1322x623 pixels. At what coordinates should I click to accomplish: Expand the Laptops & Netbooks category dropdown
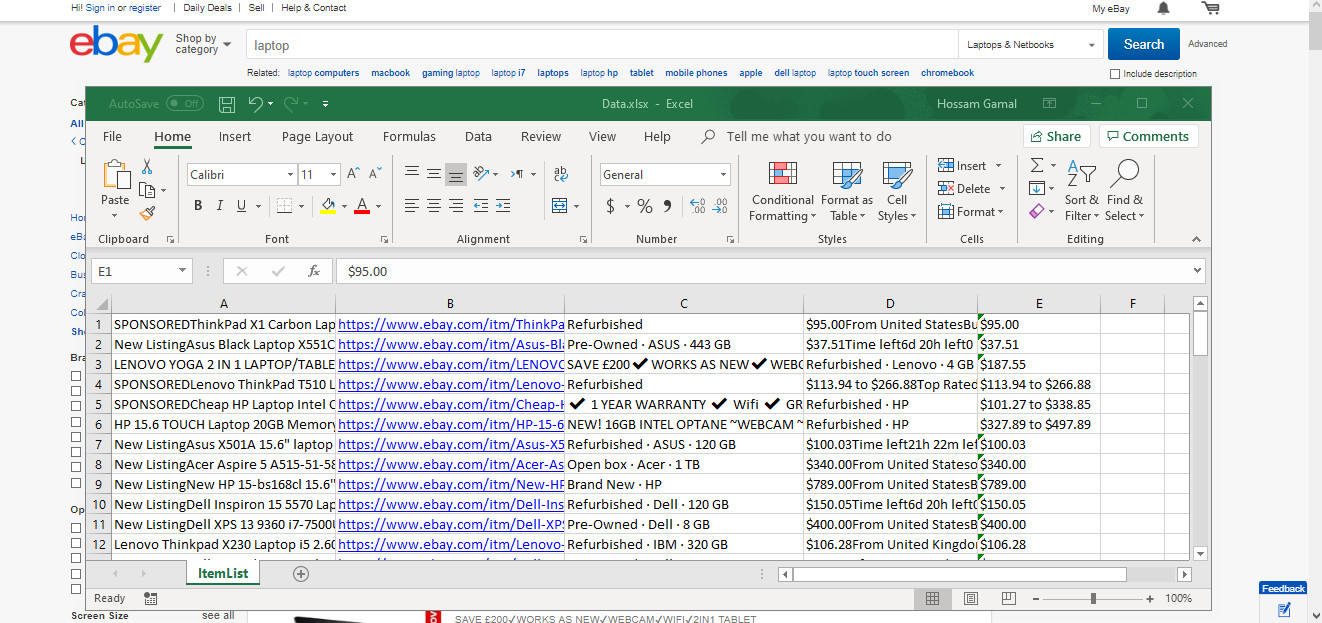[x=1030, y=44]
